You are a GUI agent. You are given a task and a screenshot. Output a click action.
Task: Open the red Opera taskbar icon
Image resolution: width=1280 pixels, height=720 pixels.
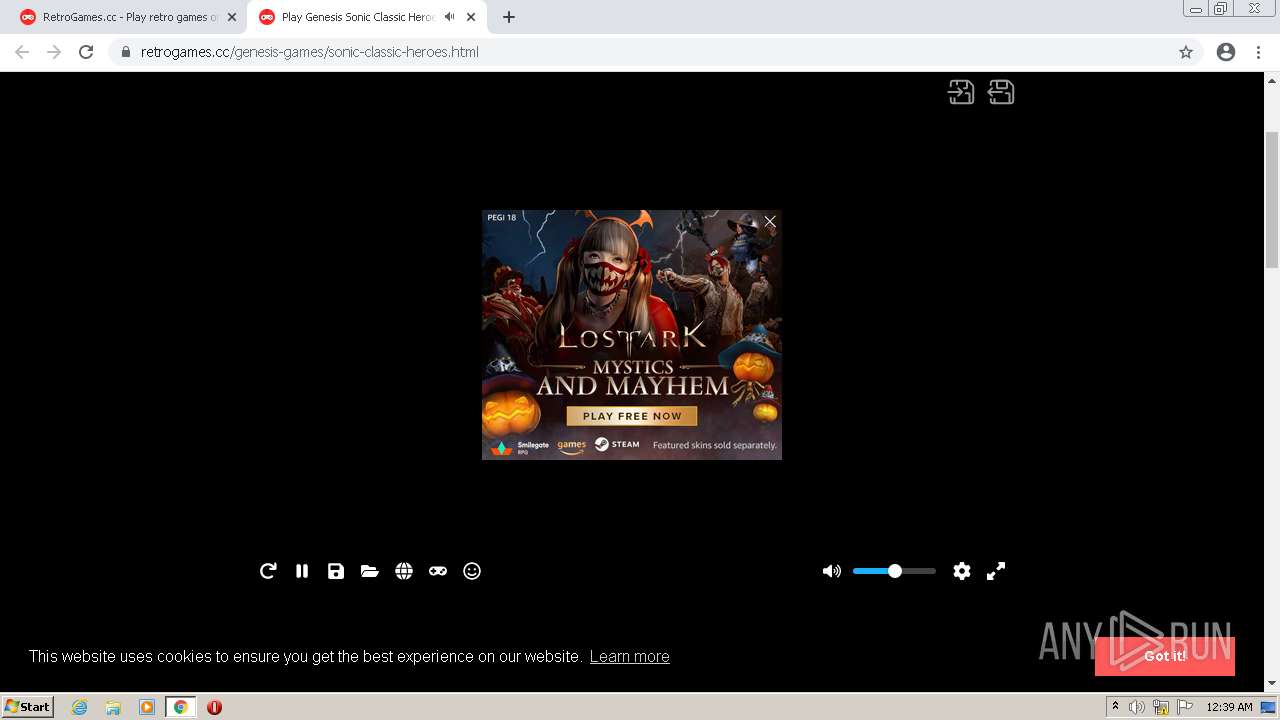214,707
